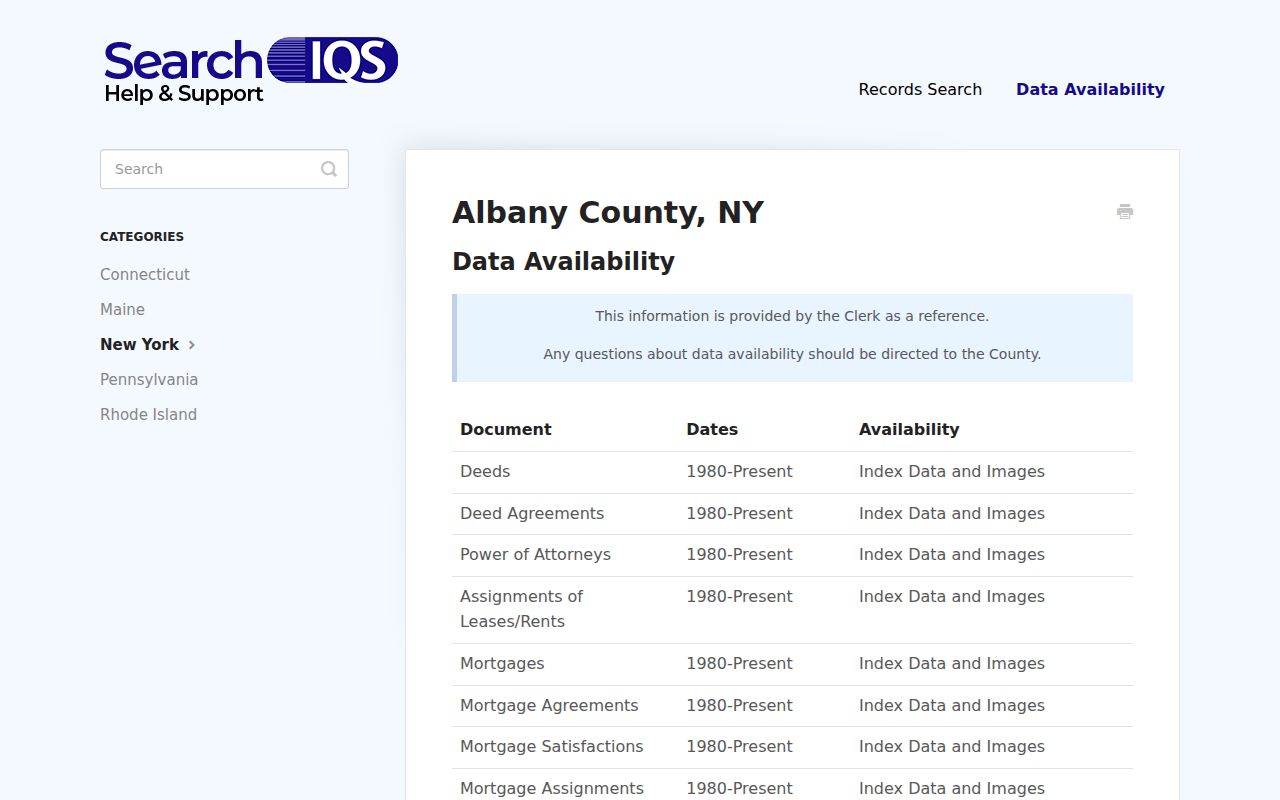Focus the Search input field
1280x800 pixels.
pos(224,169)
